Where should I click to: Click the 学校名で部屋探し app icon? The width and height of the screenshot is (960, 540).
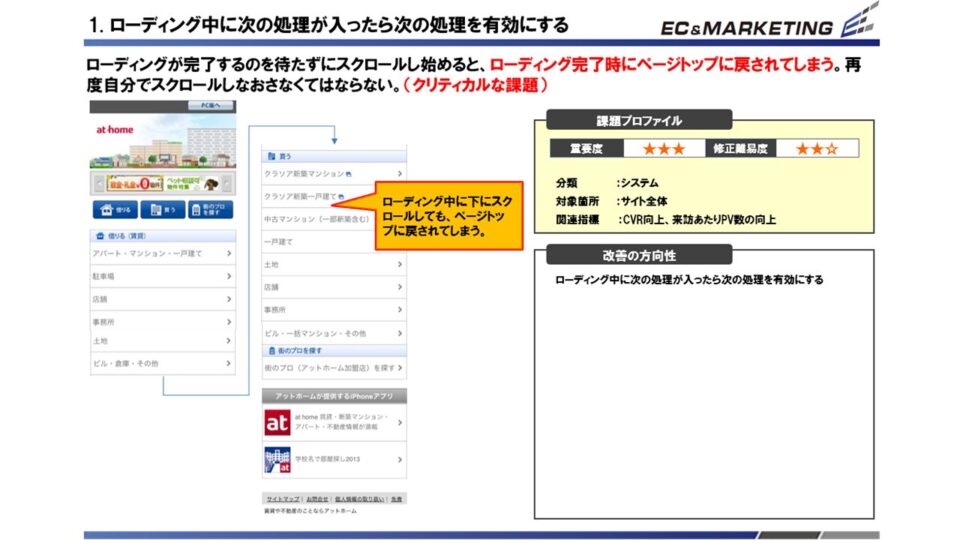(x=277, y=459)
